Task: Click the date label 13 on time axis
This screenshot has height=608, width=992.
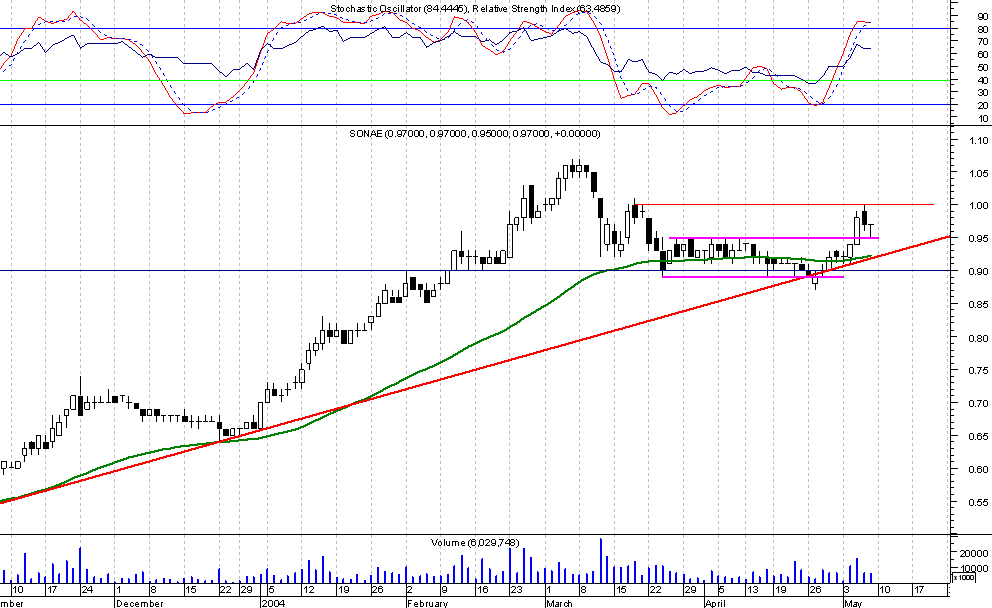Action: tap(752, 590)
